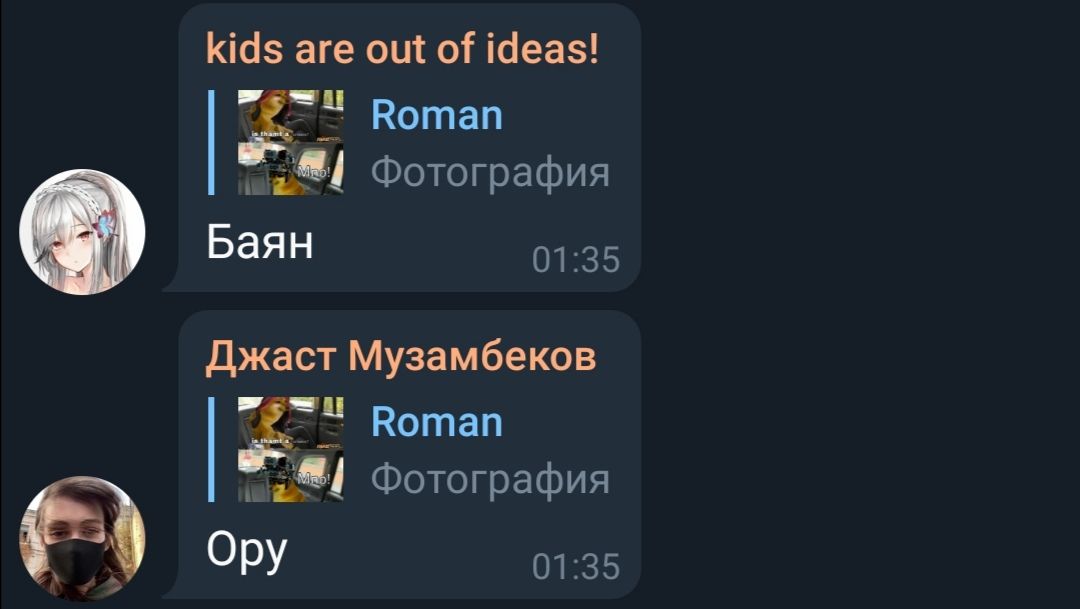Viewport: 1080px width, 609px height.
Task: Click the 01:35 timestamp of the 'Ору' message
Action: point(576,567)
